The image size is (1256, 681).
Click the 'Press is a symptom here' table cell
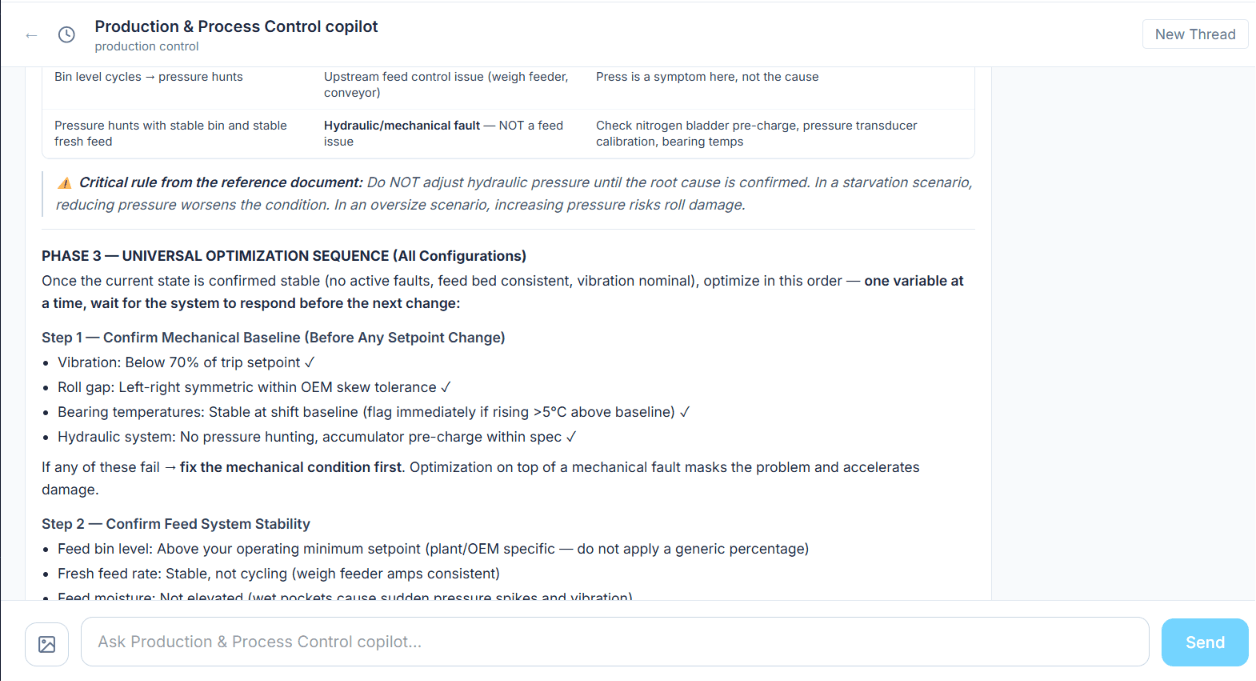[707, 77]
